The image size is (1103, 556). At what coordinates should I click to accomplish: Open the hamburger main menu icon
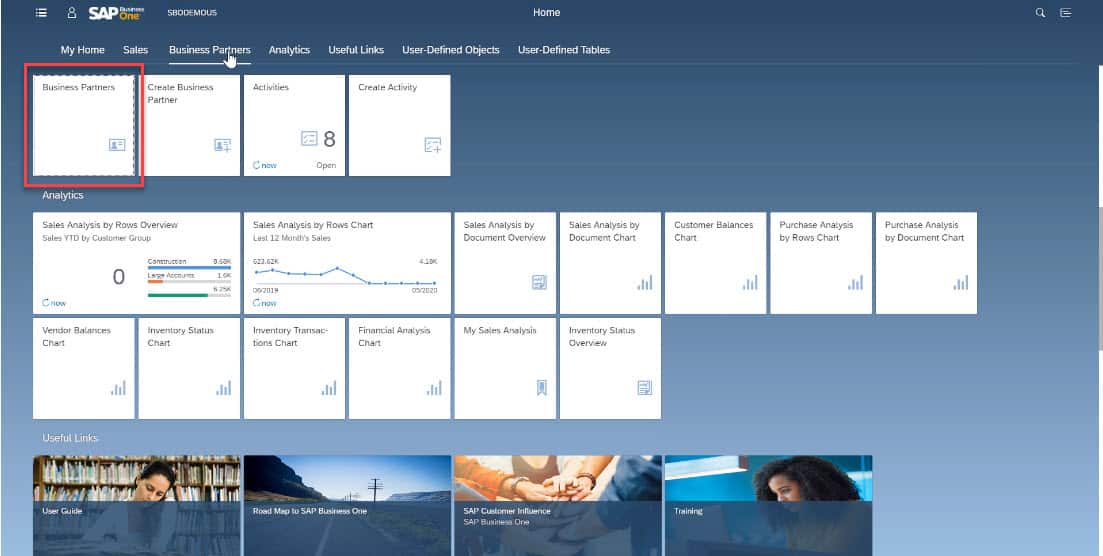tap(41, 13)
